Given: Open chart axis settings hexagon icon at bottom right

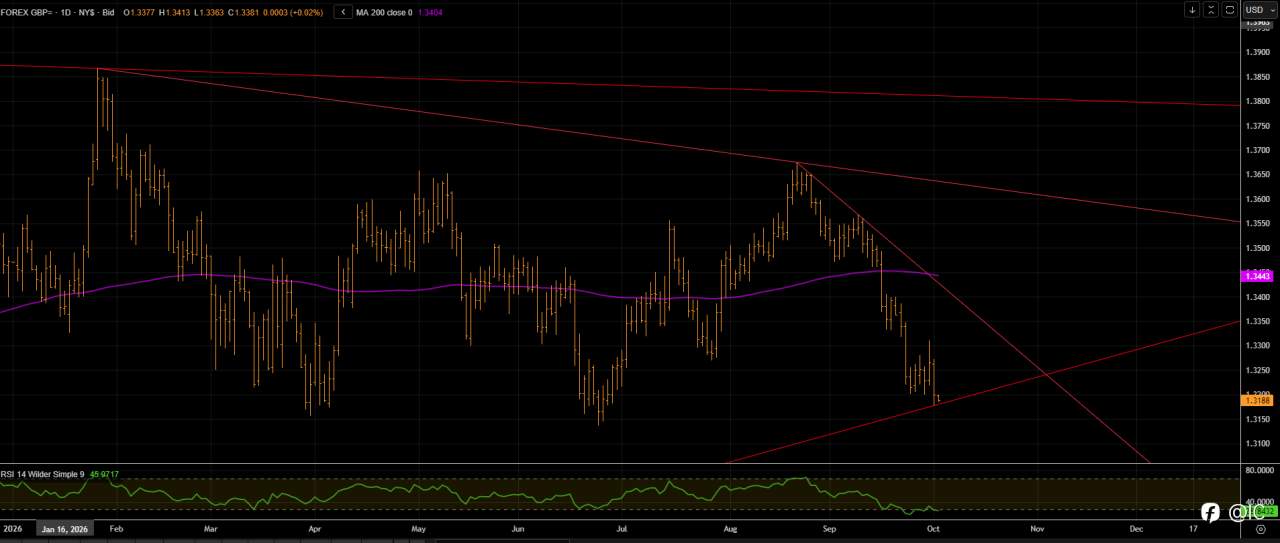Looking at the screenshot, I should pyautogui.click(x=1260, y=528).
